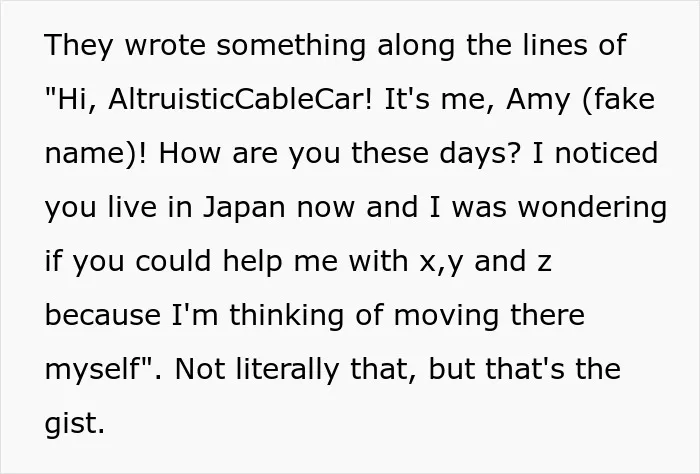Click the word "moving" in the paragraph
The width and height of the screenshot is (700, 474).
click(446, 317)
